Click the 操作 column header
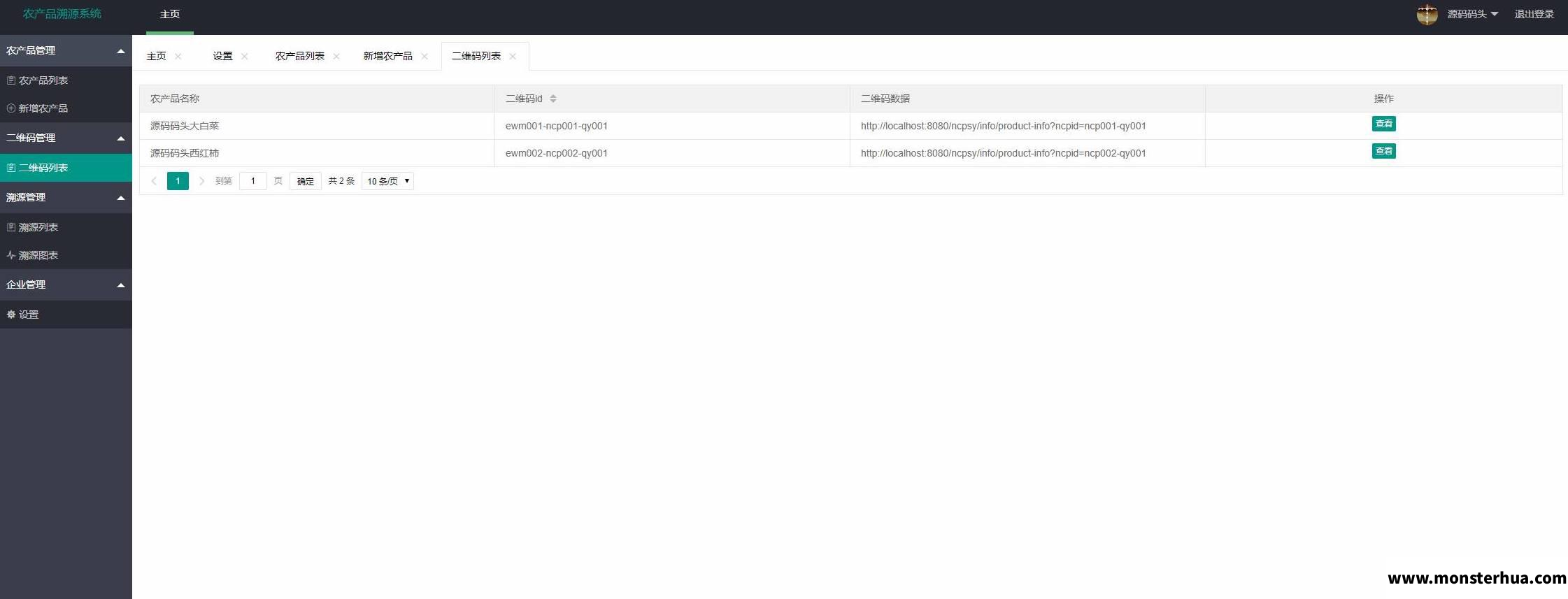 click(1383, 99)
